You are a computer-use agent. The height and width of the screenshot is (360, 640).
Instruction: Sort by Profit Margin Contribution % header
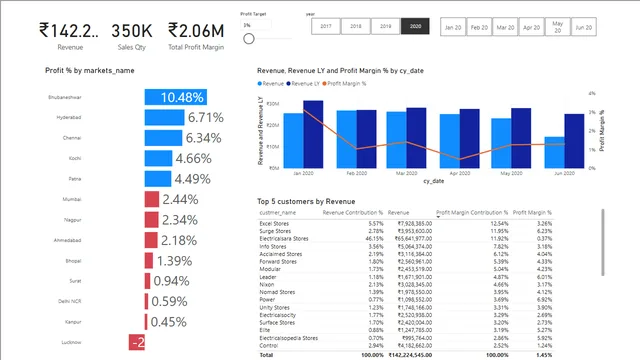pyautogui.click(x=472, y=213)
